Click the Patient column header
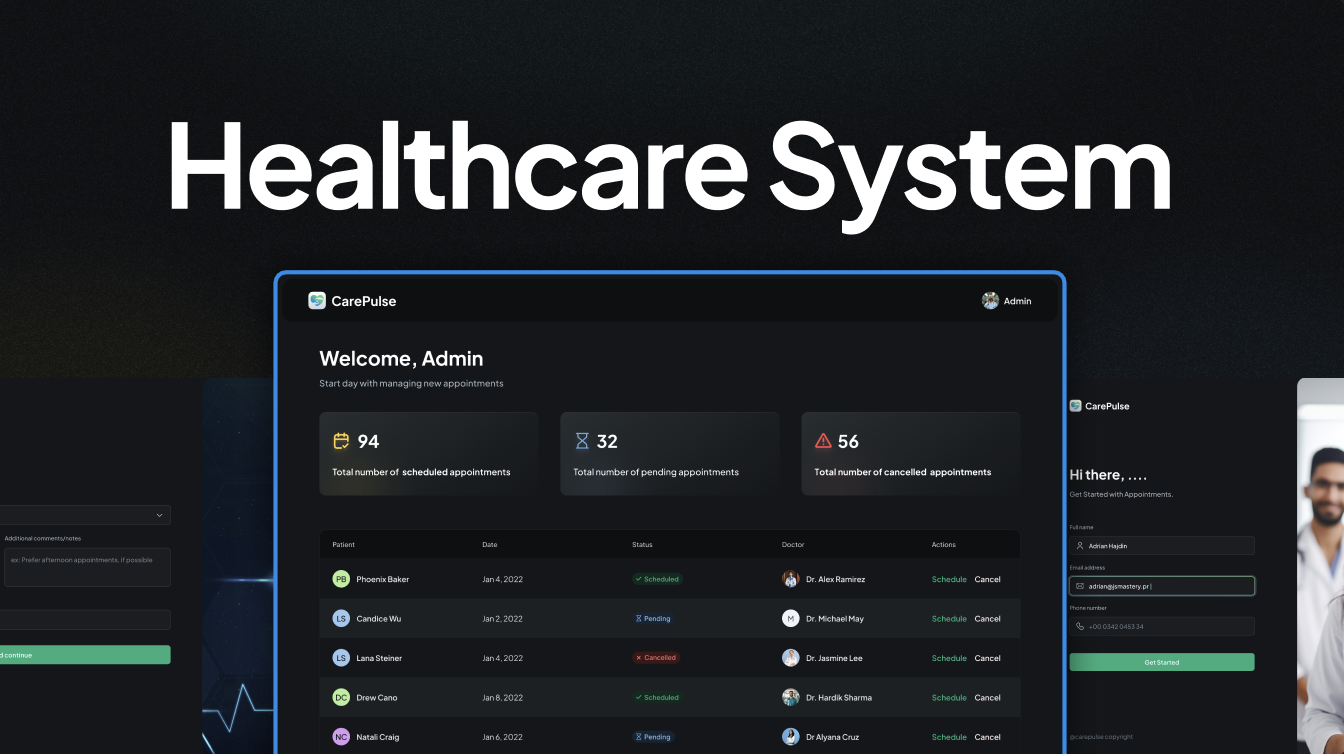The image size is (1344, 754). 343,545
